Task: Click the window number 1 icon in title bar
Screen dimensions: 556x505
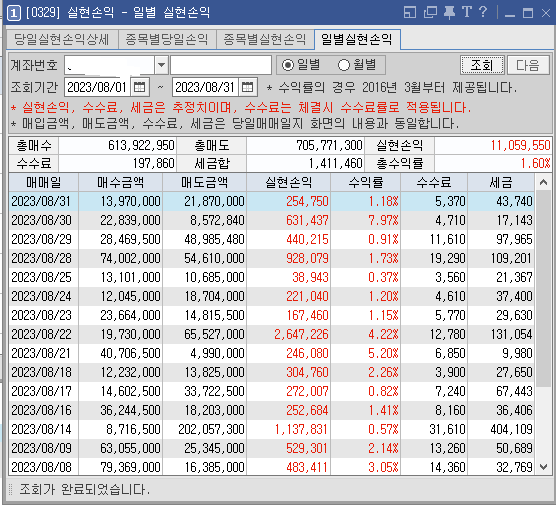Action: pyautogui.click(x=14, y=13)
